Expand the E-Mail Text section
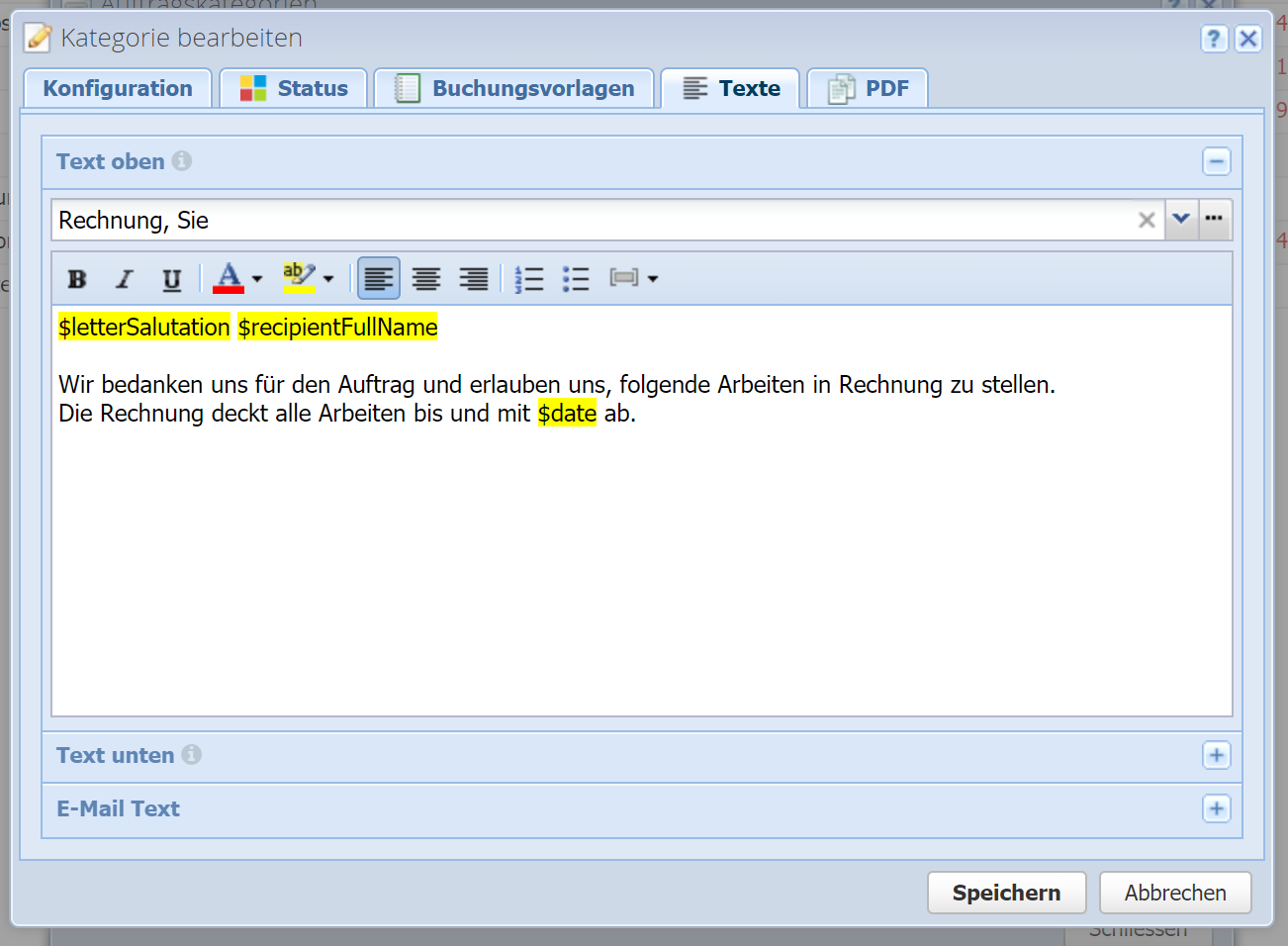Screen dimensions: 1288x946 point(1216,809)
